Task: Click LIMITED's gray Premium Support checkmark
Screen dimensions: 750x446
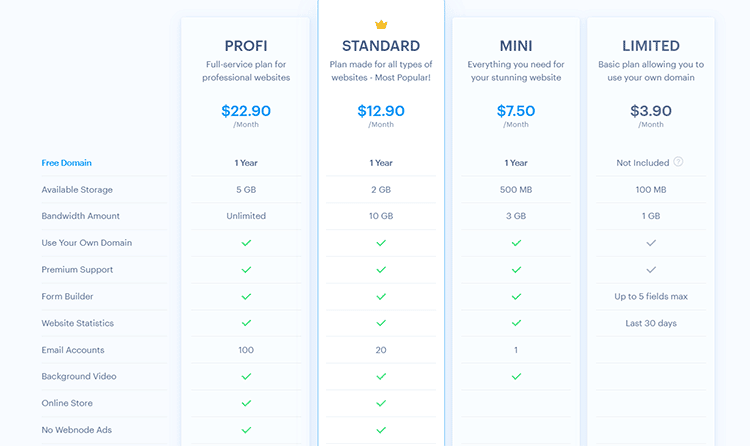Action: point(651,270)
